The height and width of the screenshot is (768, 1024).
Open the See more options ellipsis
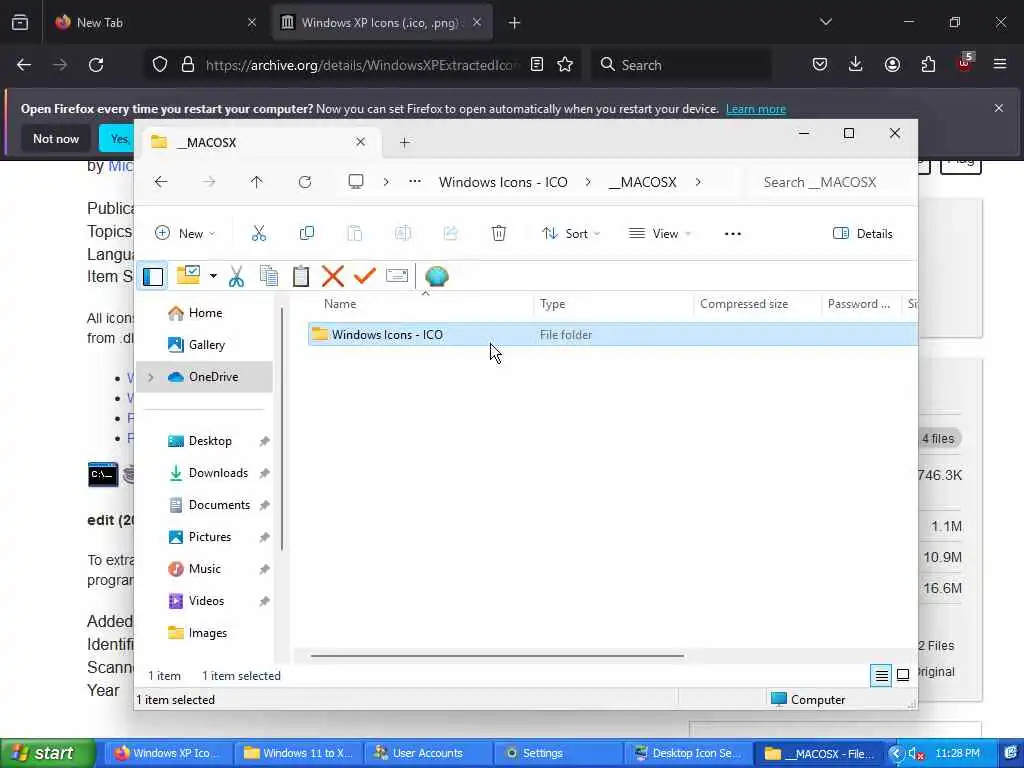point(733,234)
